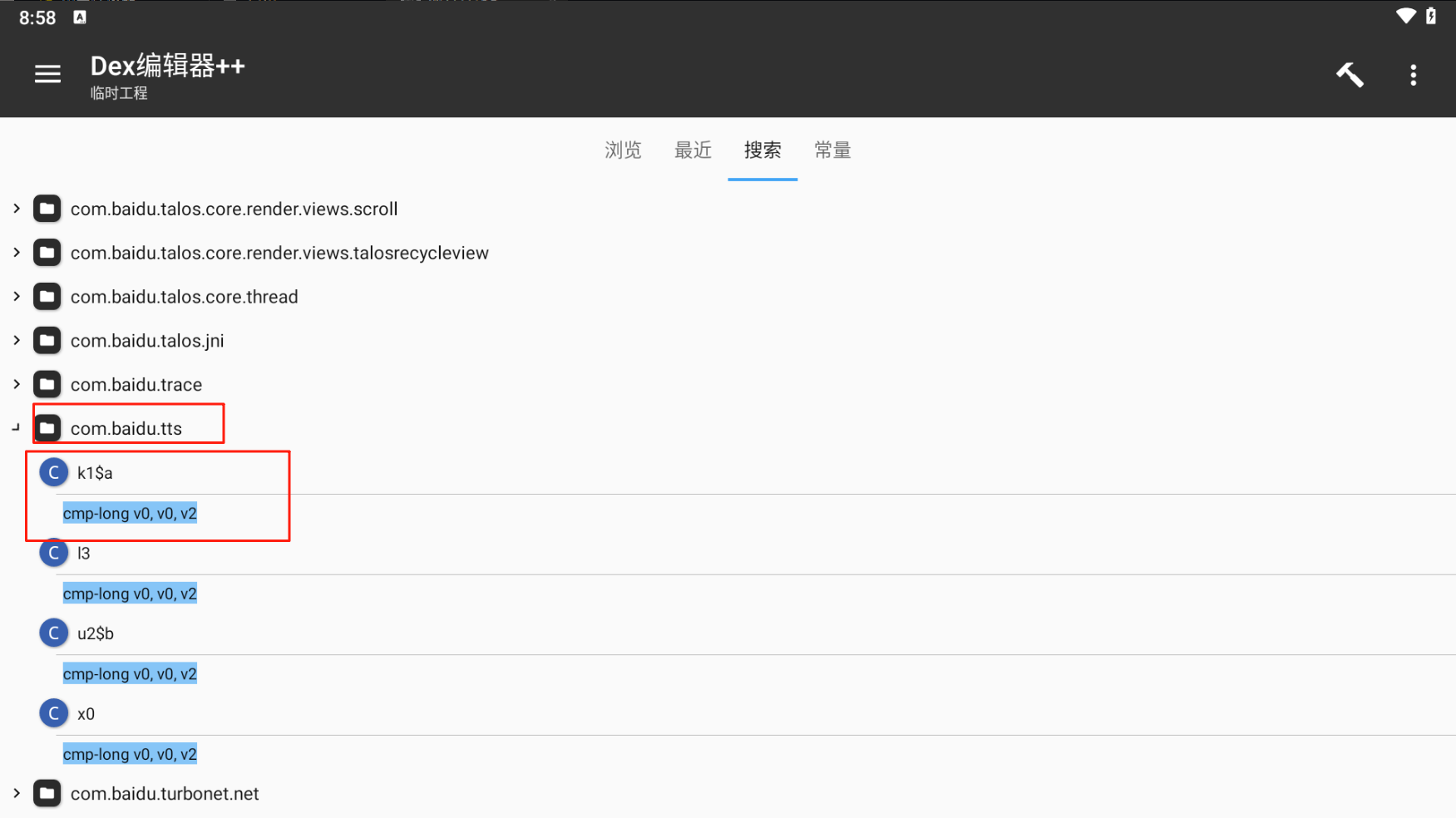The image size is (1456, 818).
Task: Select package com.baidu.talos.jni
Action: coord(147,341)
